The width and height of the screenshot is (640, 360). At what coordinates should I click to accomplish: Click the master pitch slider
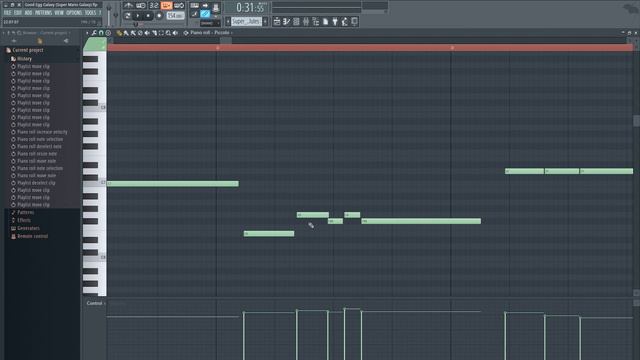coord(116,15)
